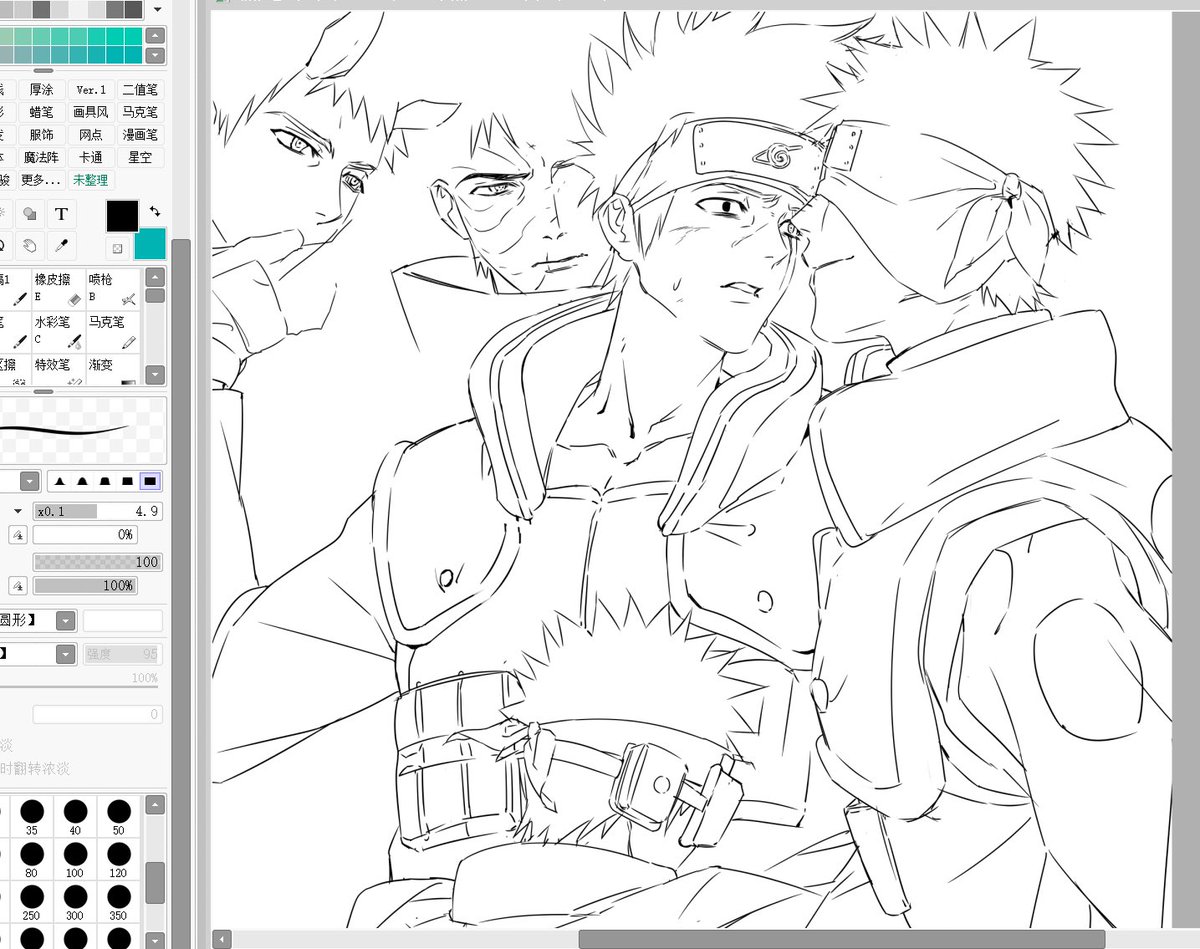1200x949 pixels.
Task: Open the 画具风 brush group
Action: [91, 112]
